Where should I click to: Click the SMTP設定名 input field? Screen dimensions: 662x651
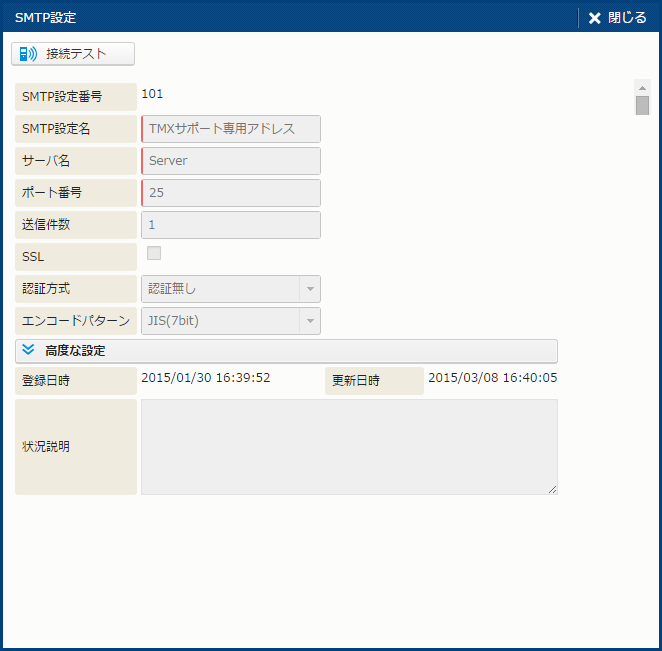point(231,129)
